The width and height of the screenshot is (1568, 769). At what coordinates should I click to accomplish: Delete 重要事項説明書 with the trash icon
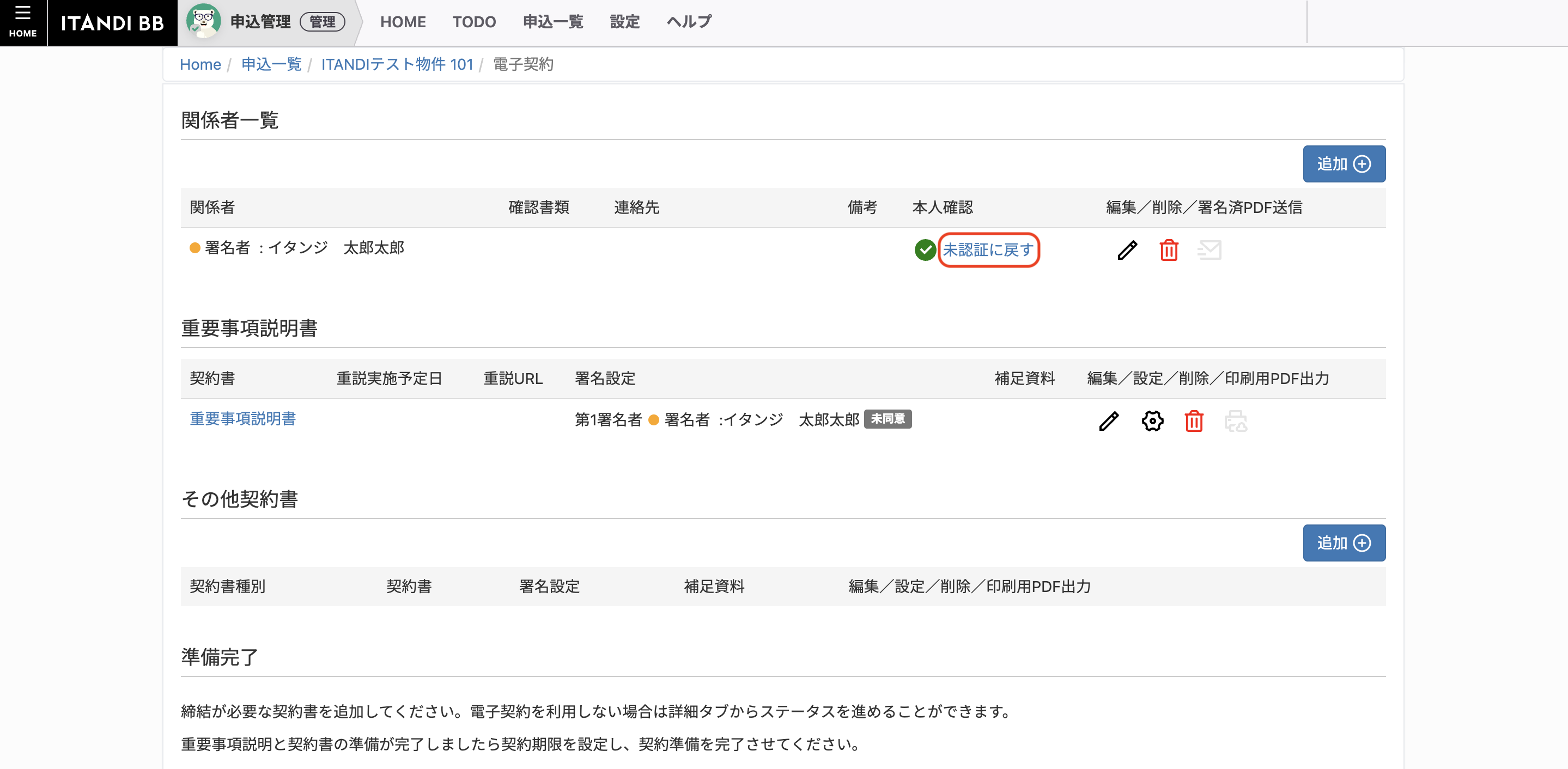click(x=1194, y=421)
